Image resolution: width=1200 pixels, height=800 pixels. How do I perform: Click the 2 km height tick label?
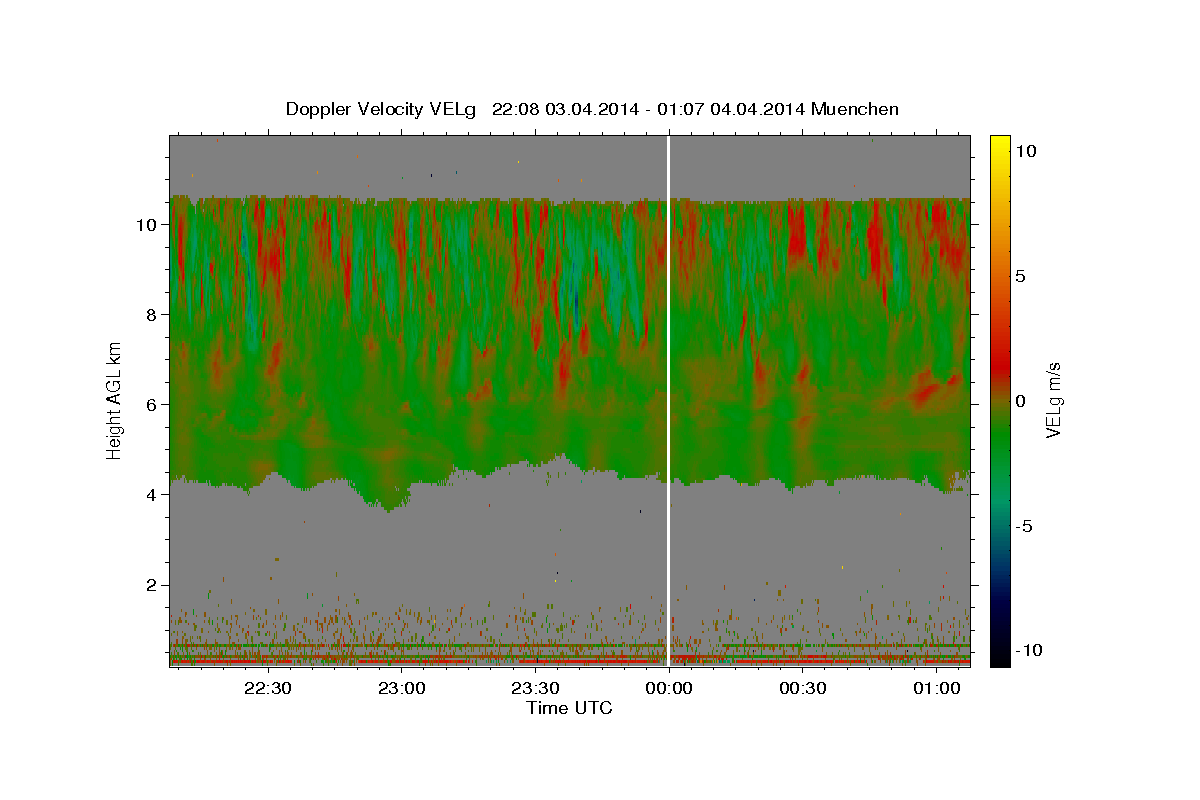point(153,585)
